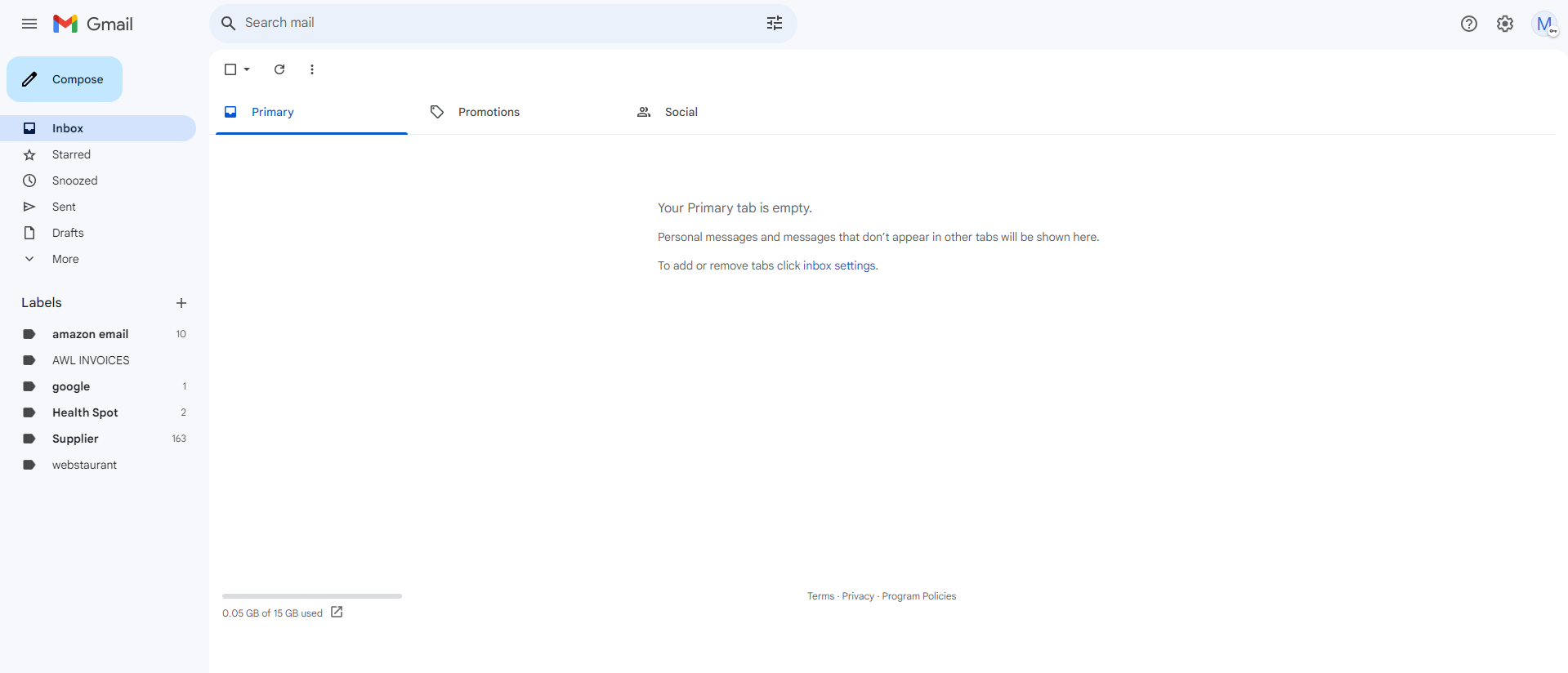The width and height of the screenshot is (1568, 673).
Task: Open the Drafts folder
Action: tap(98, 233)
